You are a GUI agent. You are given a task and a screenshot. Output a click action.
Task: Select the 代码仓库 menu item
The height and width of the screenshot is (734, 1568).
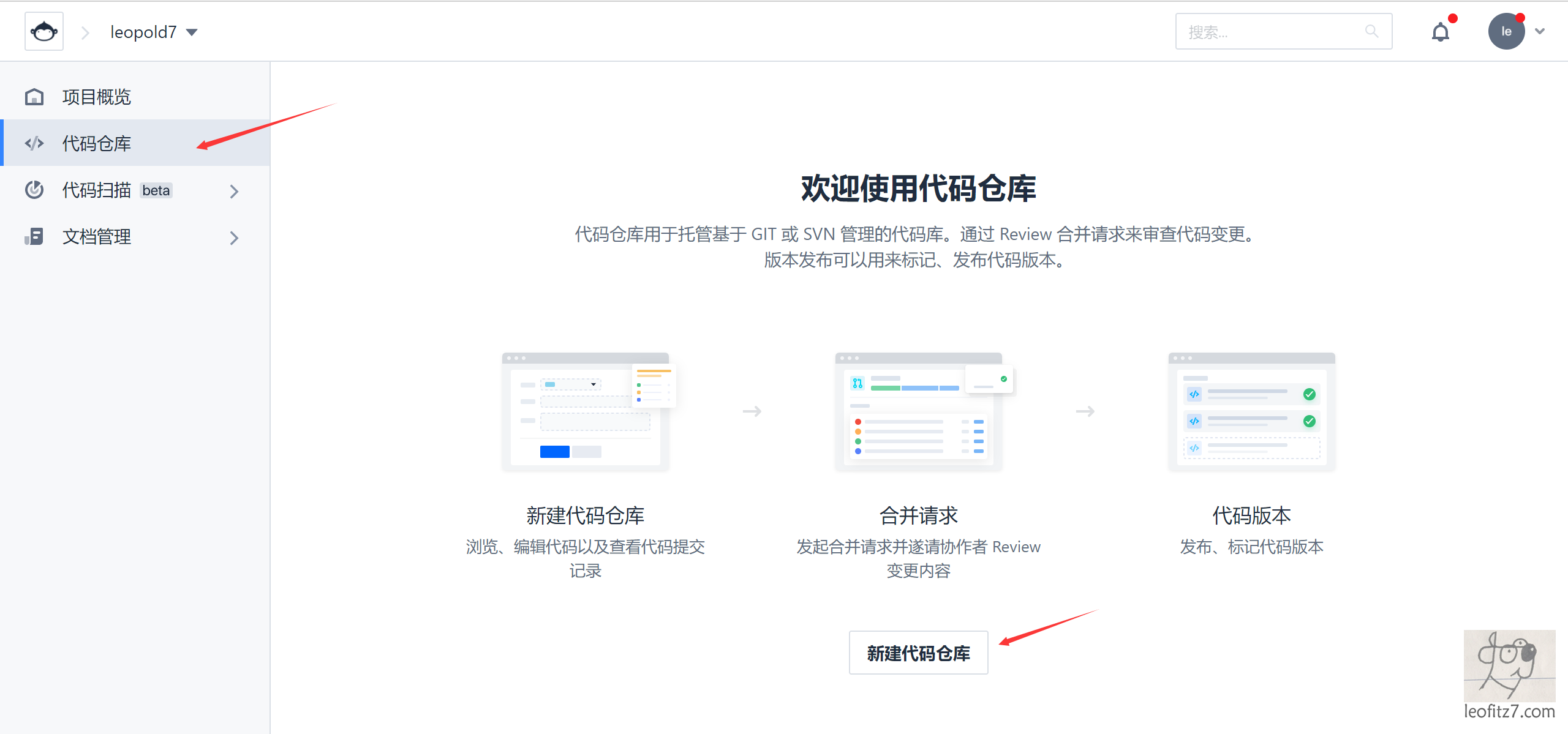coord(97,143)
